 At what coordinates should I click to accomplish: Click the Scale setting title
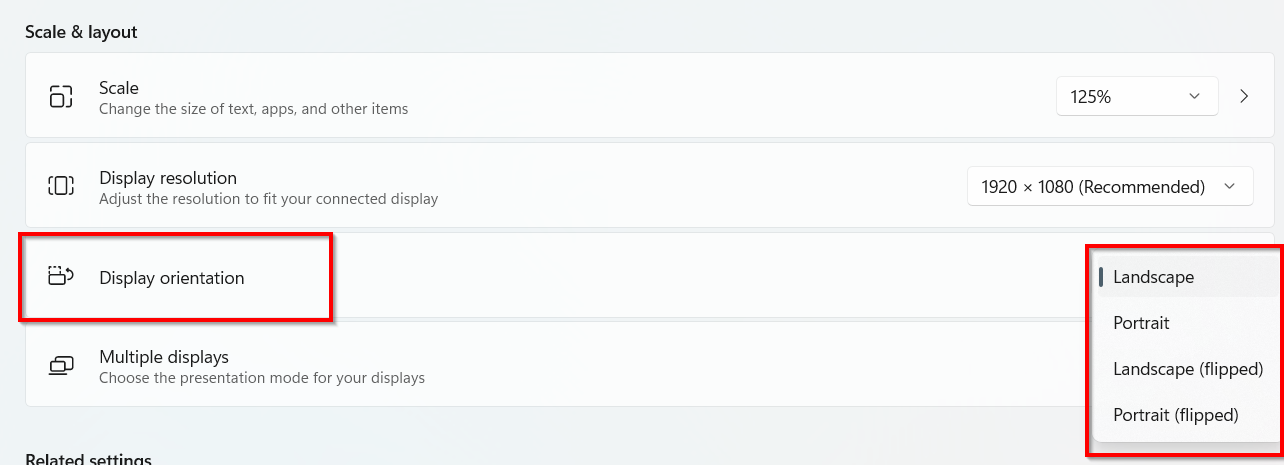point(119,88)
